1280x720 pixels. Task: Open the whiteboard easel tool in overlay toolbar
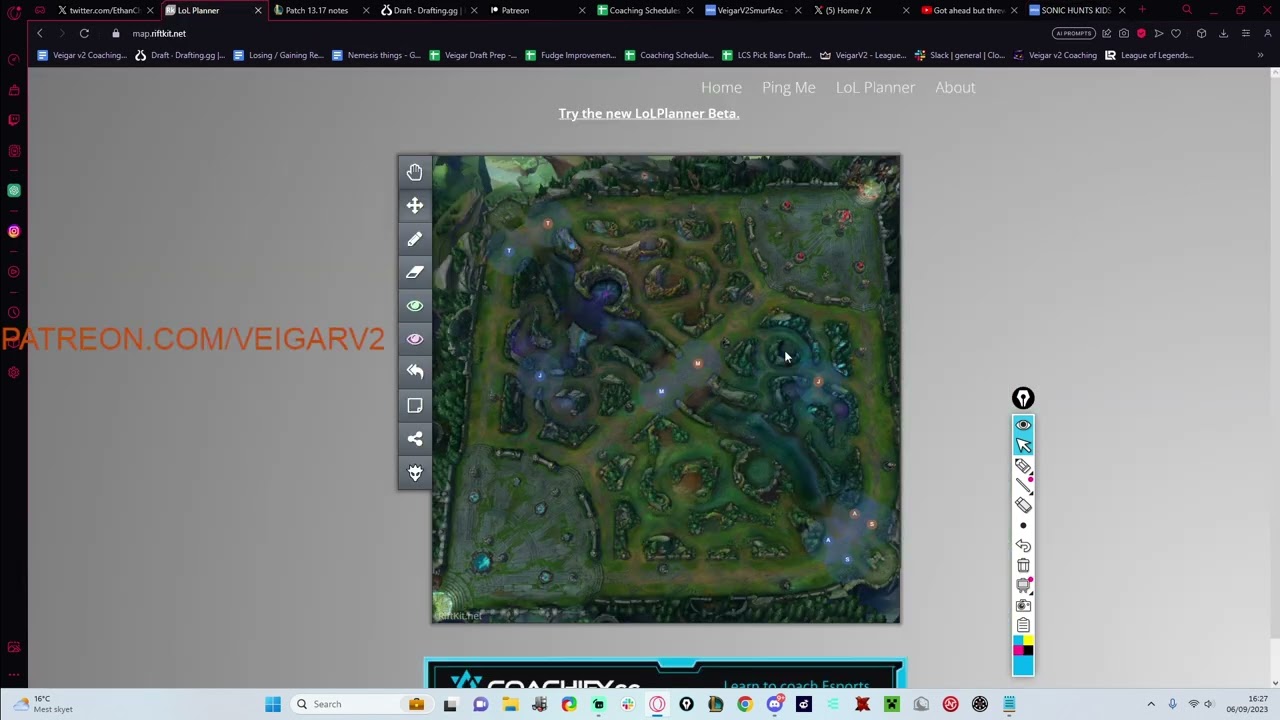coord(1023,586)
